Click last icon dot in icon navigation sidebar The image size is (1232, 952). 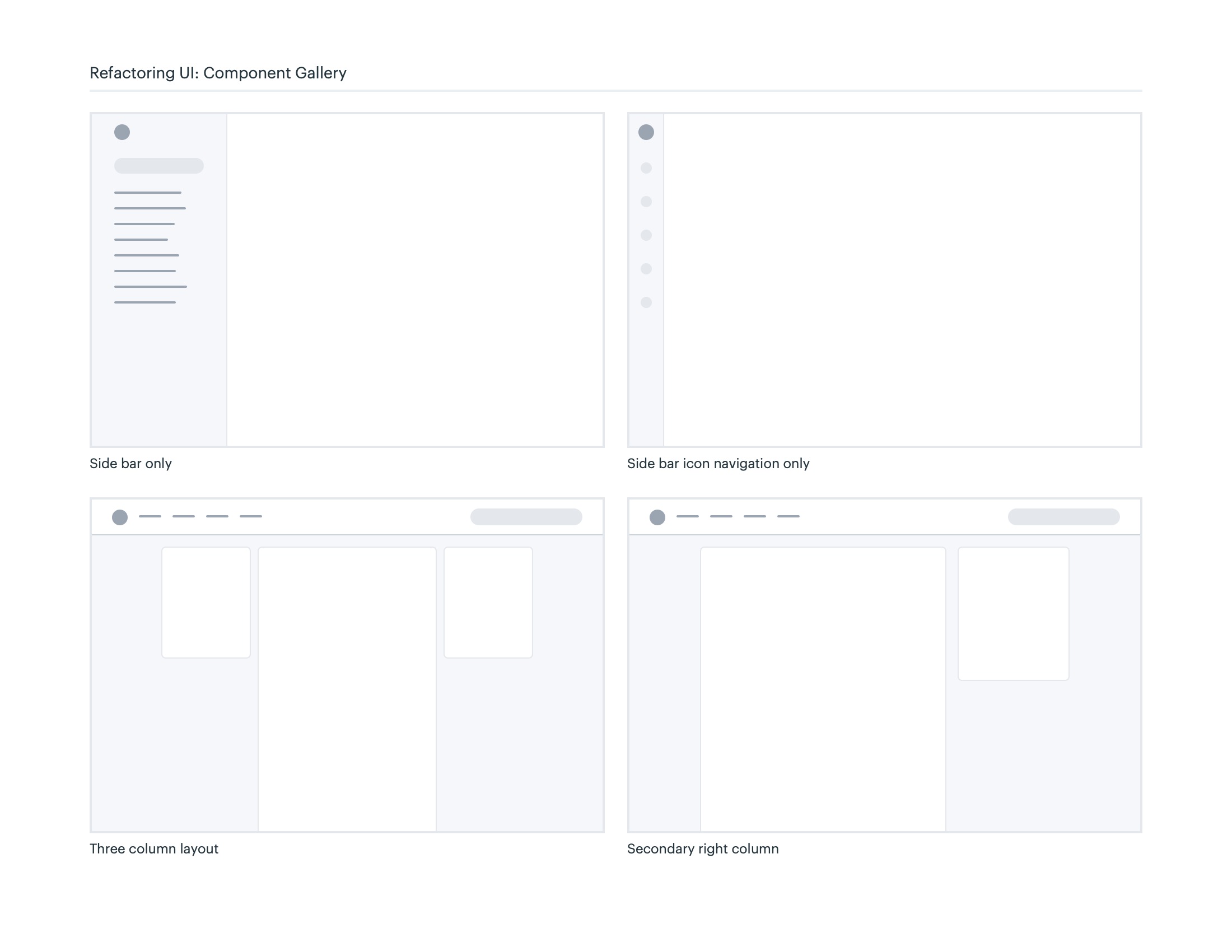tap(646, 302)
